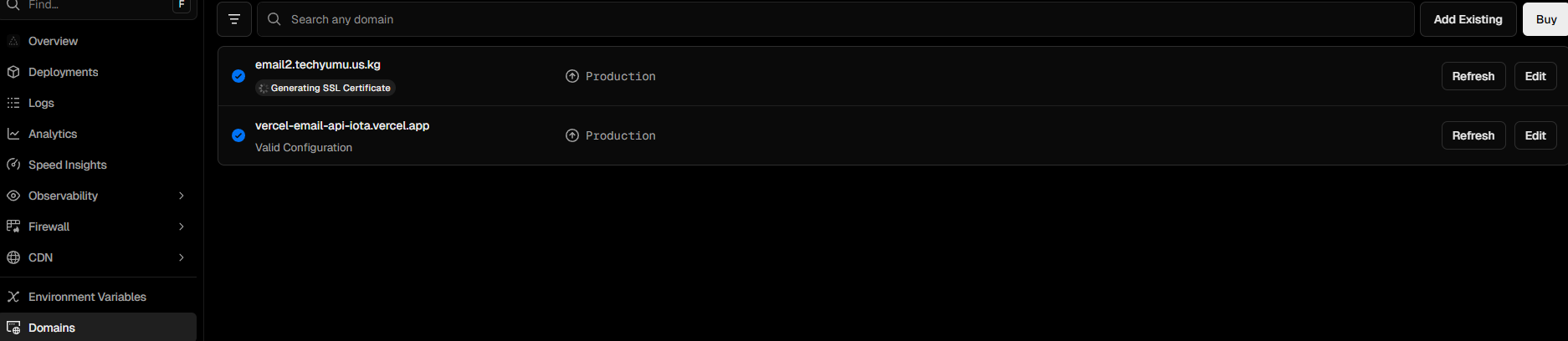
Task: Click the Deployments cube icon in sidebar
Action: click(13, 72)
